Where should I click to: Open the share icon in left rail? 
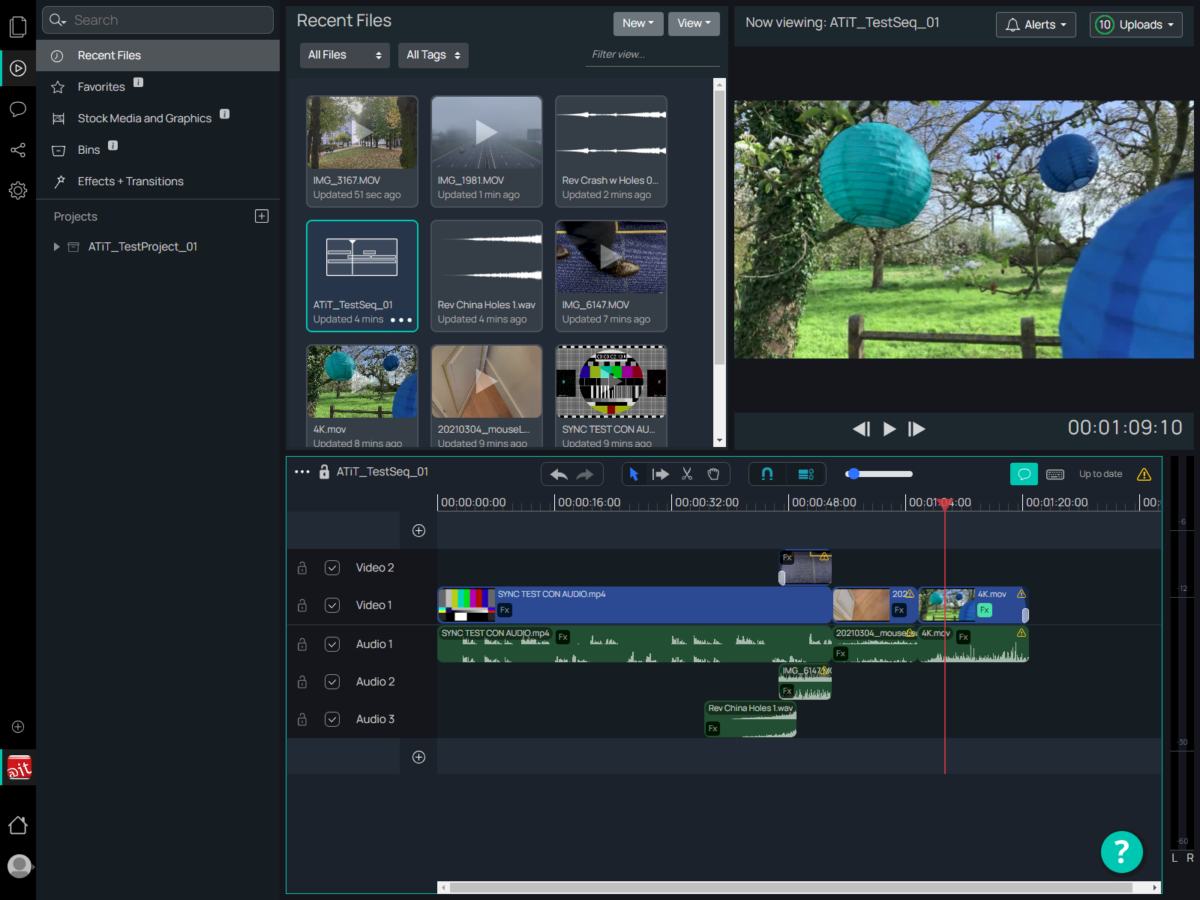pyautogui.click(x=18, y=150)
